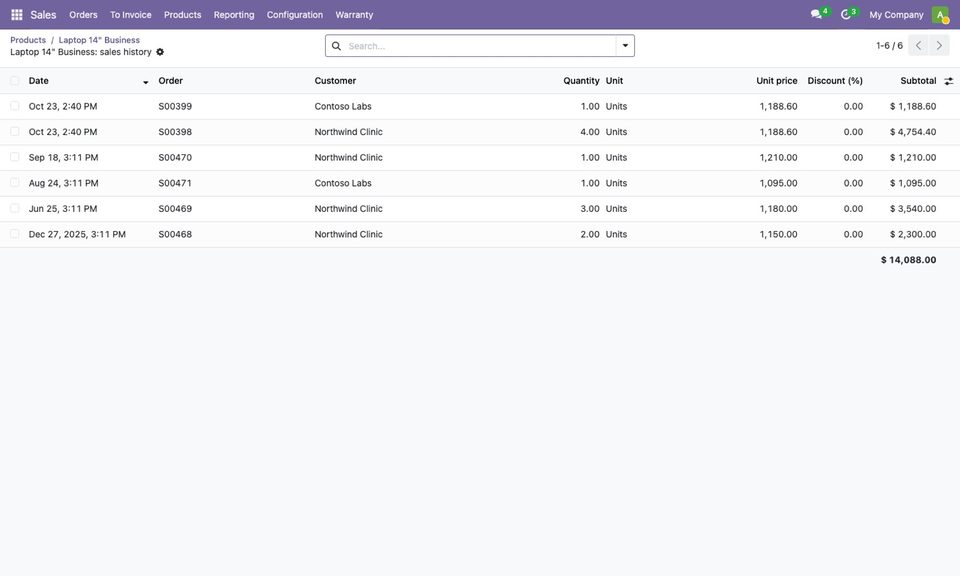Click the 1,180.00 unit price cell
This screenshot has width=960, height=576.
click(x=778, y=209)
